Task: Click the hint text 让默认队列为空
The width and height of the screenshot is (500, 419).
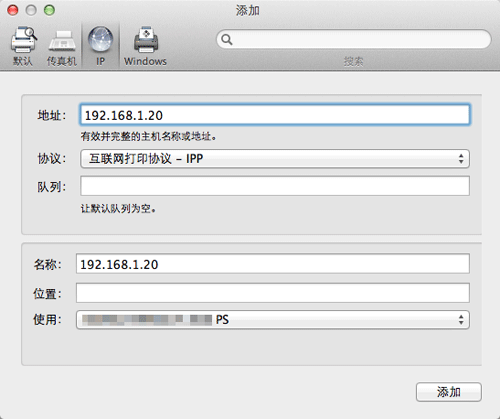Action: click(x=118, y=209)
